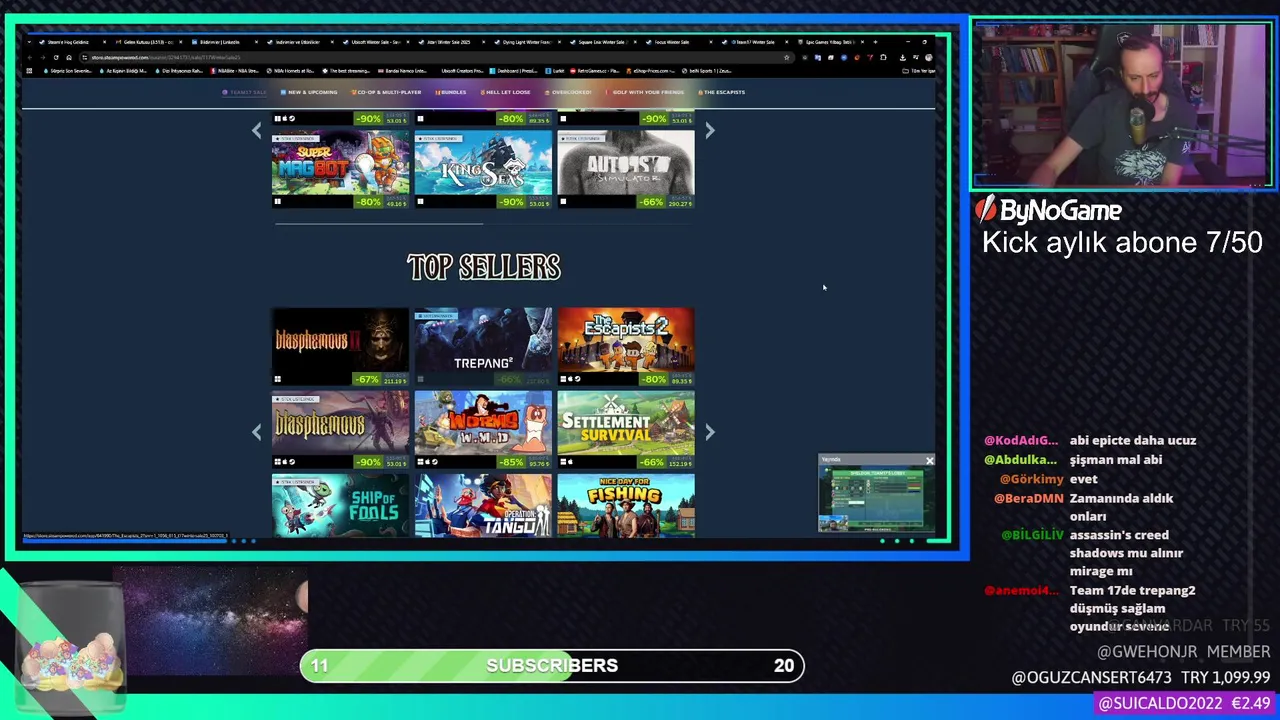Screen dimensions: 1280x720
Task: Click the -66% discount on Settlement Survival
Action: [654, 462]
